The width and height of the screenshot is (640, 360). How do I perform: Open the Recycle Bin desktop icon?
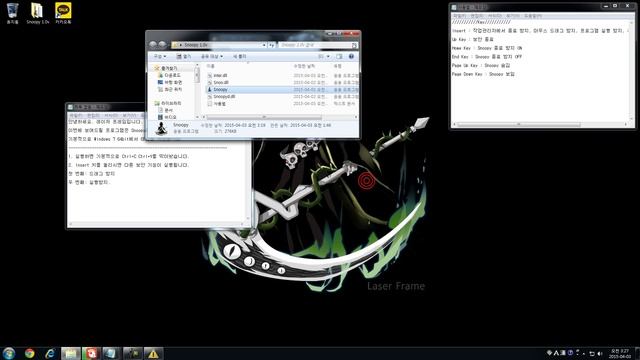point(13,13)
